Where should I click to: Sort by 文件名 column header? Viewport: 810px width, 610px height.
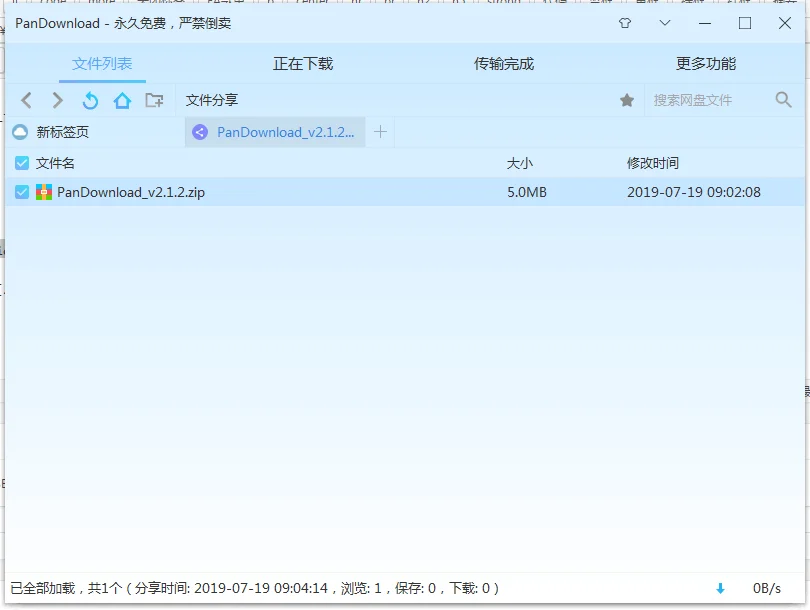pos(55,163)
